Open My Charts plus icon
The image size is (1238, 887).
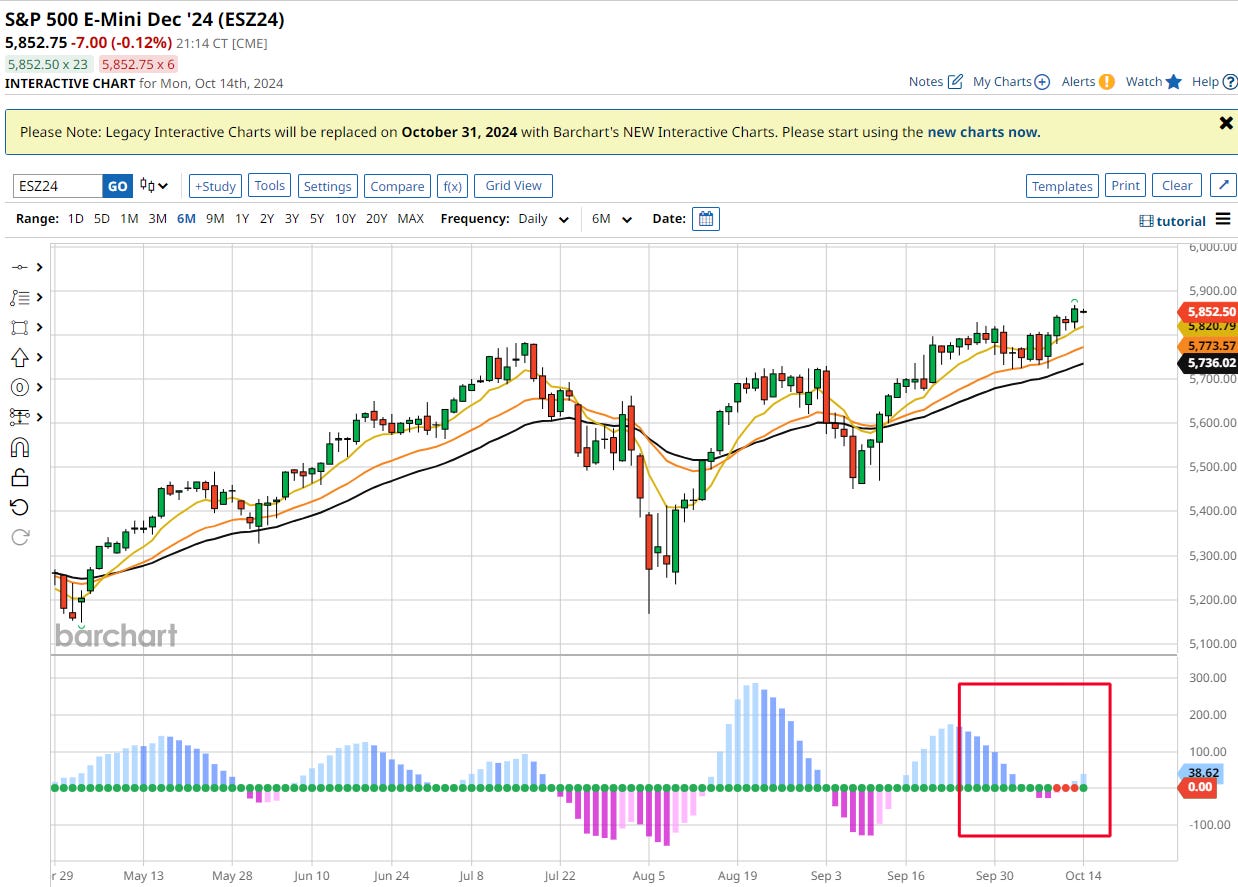tap(1011, 82)
